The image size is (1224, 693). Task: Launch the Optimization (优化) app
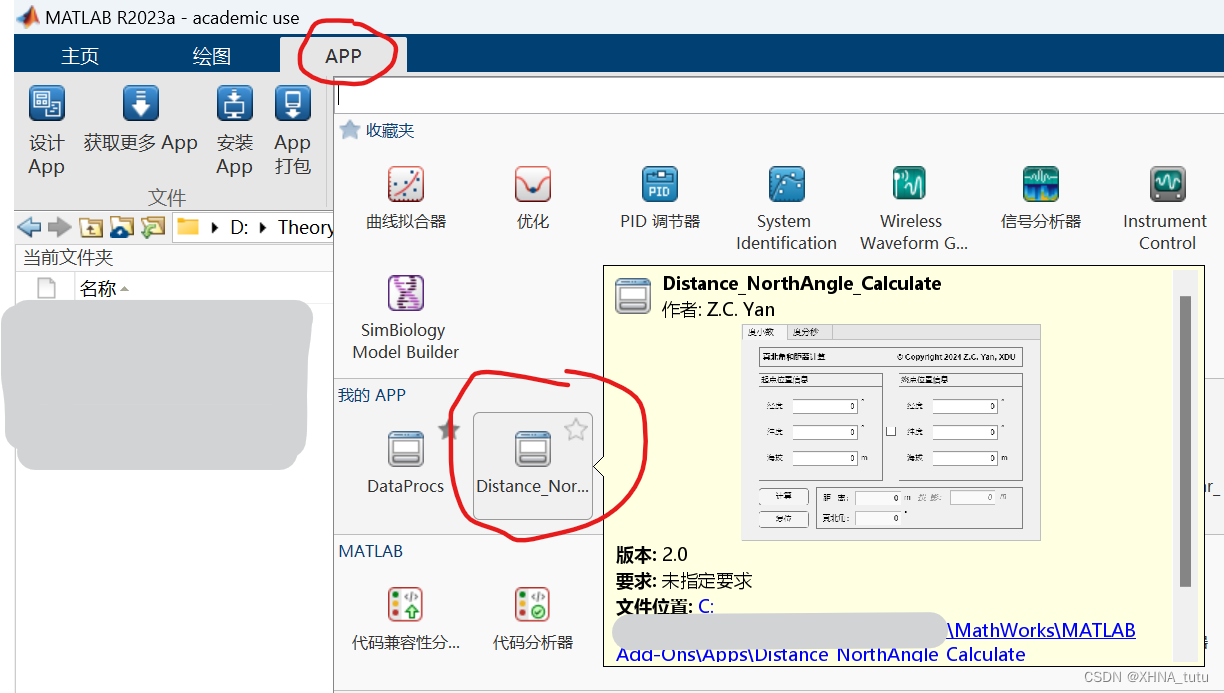pos(533,198)
